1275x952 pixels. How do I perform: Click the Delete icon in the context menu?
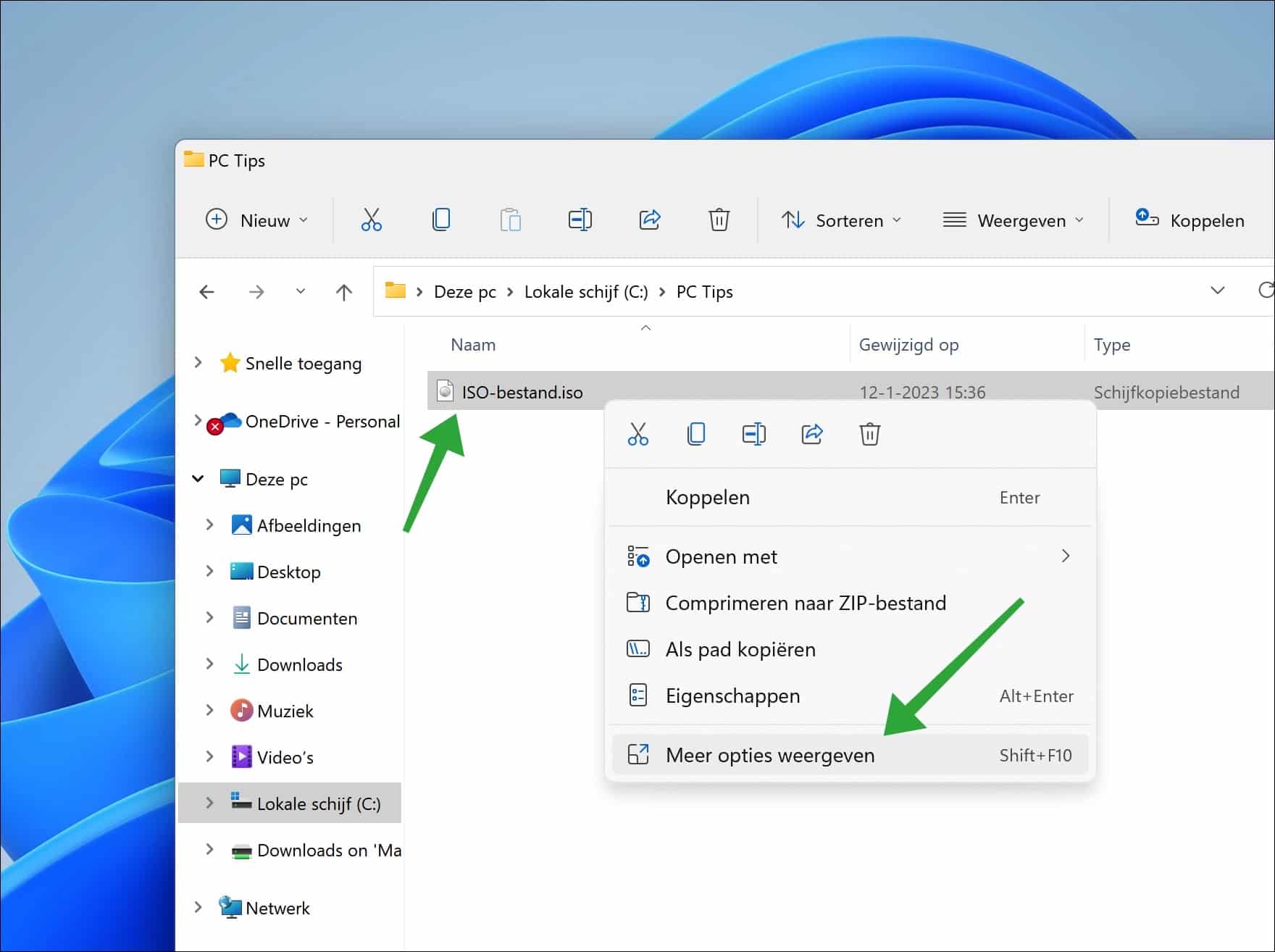[x=869, y=434]
